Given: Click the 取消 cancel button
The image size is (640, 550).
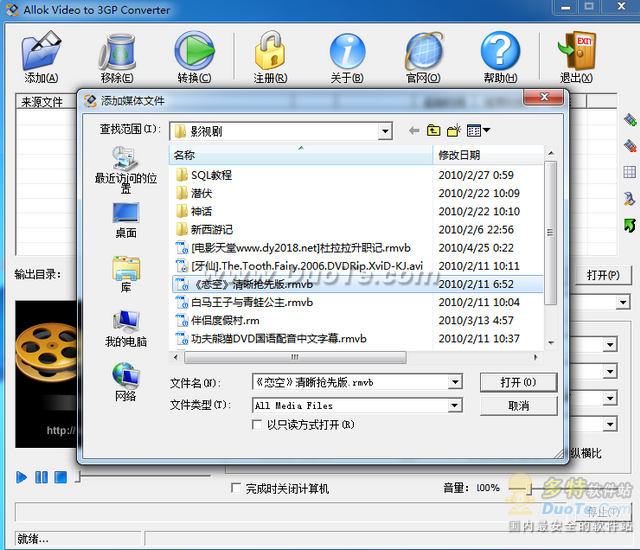Looking at the screenshot, I should [519, 406].
